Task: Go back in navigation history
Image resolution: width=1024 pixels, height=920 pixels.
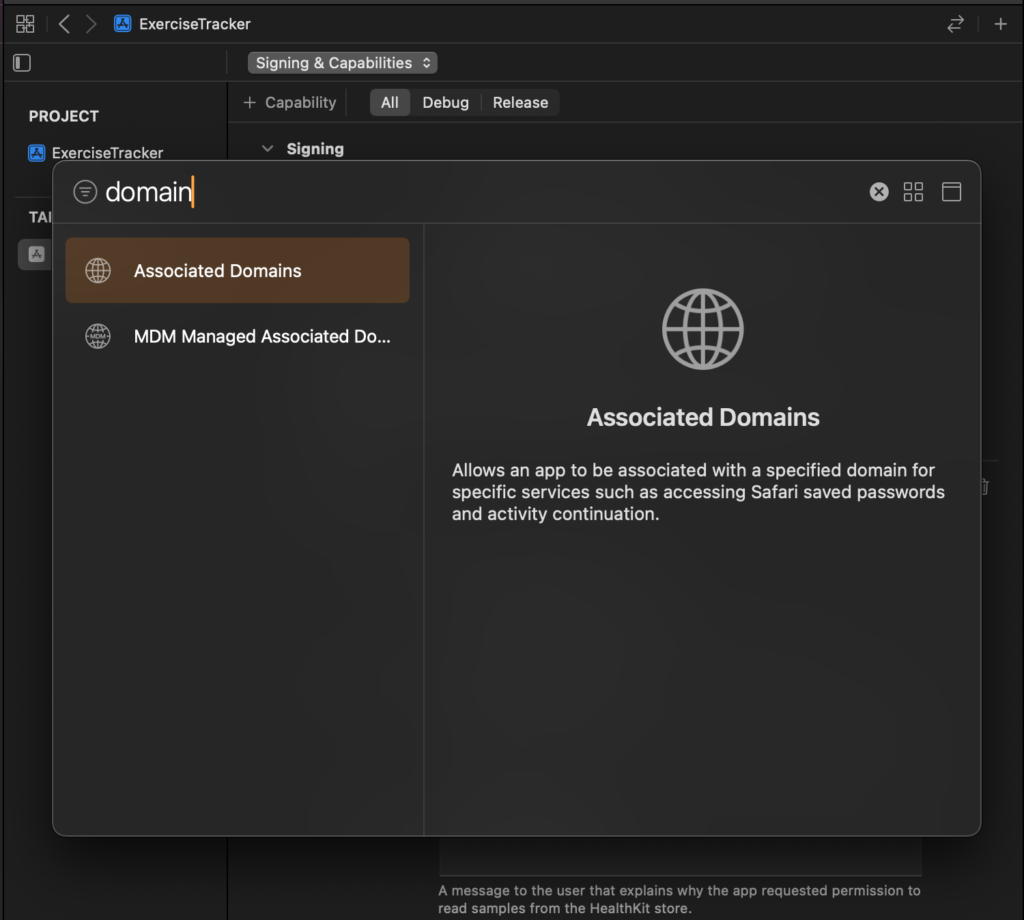Action: point(64,24)
